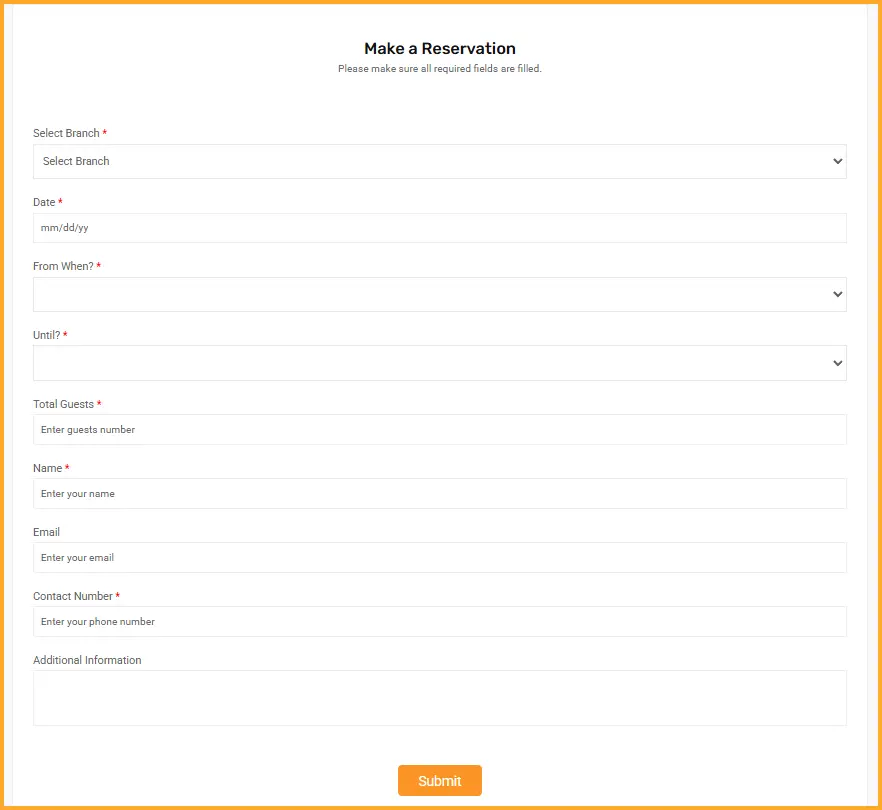Click the Enter your name field
882x810 pixels.
click(439, 494)
